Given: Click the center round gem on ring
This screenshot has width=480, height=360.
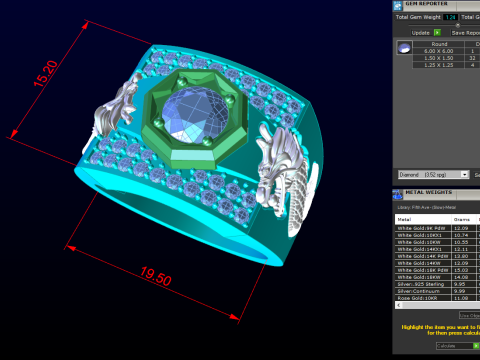Looking at the screenshot, I should [195, 115].
